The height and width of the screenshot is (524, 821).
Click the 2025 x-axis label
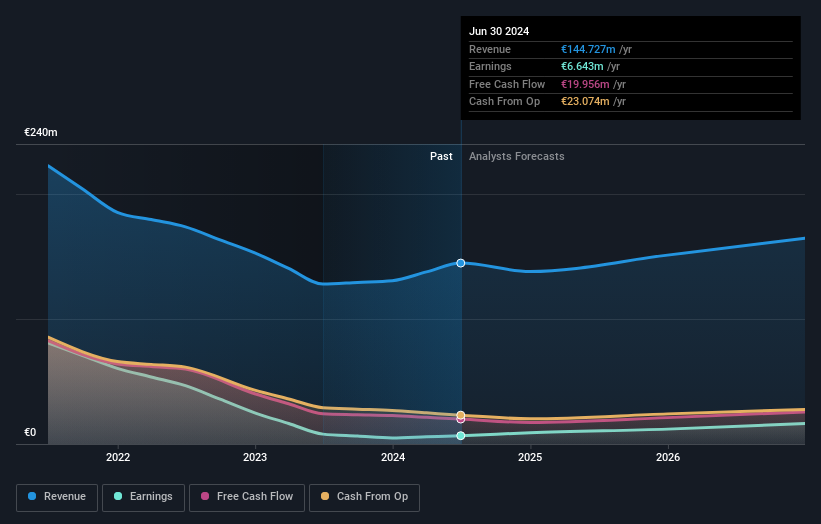click(530, 457)
